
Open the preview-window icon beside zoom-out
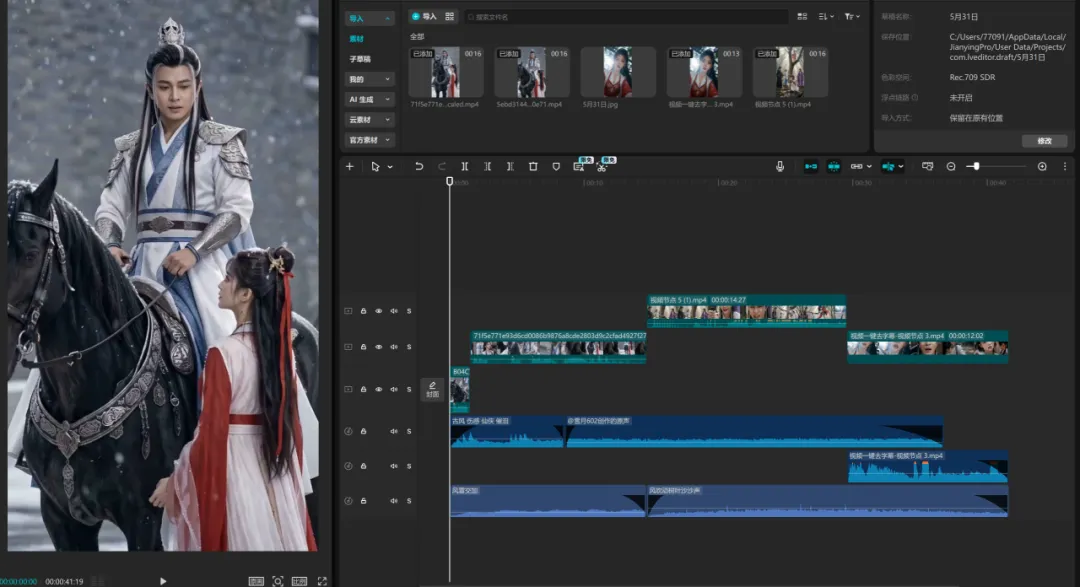point(928,166)
